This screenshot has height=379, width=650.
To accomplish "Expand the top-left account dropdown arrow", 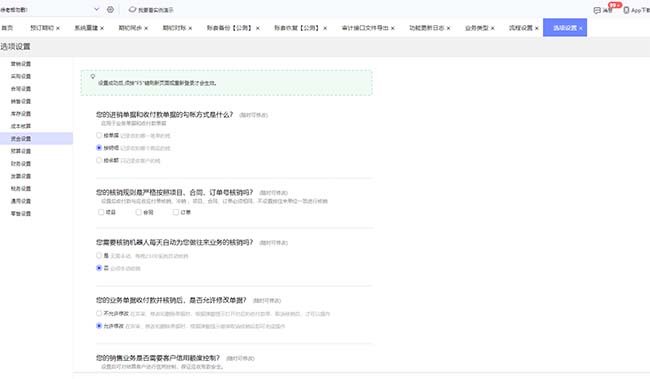I will coord(97,9).
